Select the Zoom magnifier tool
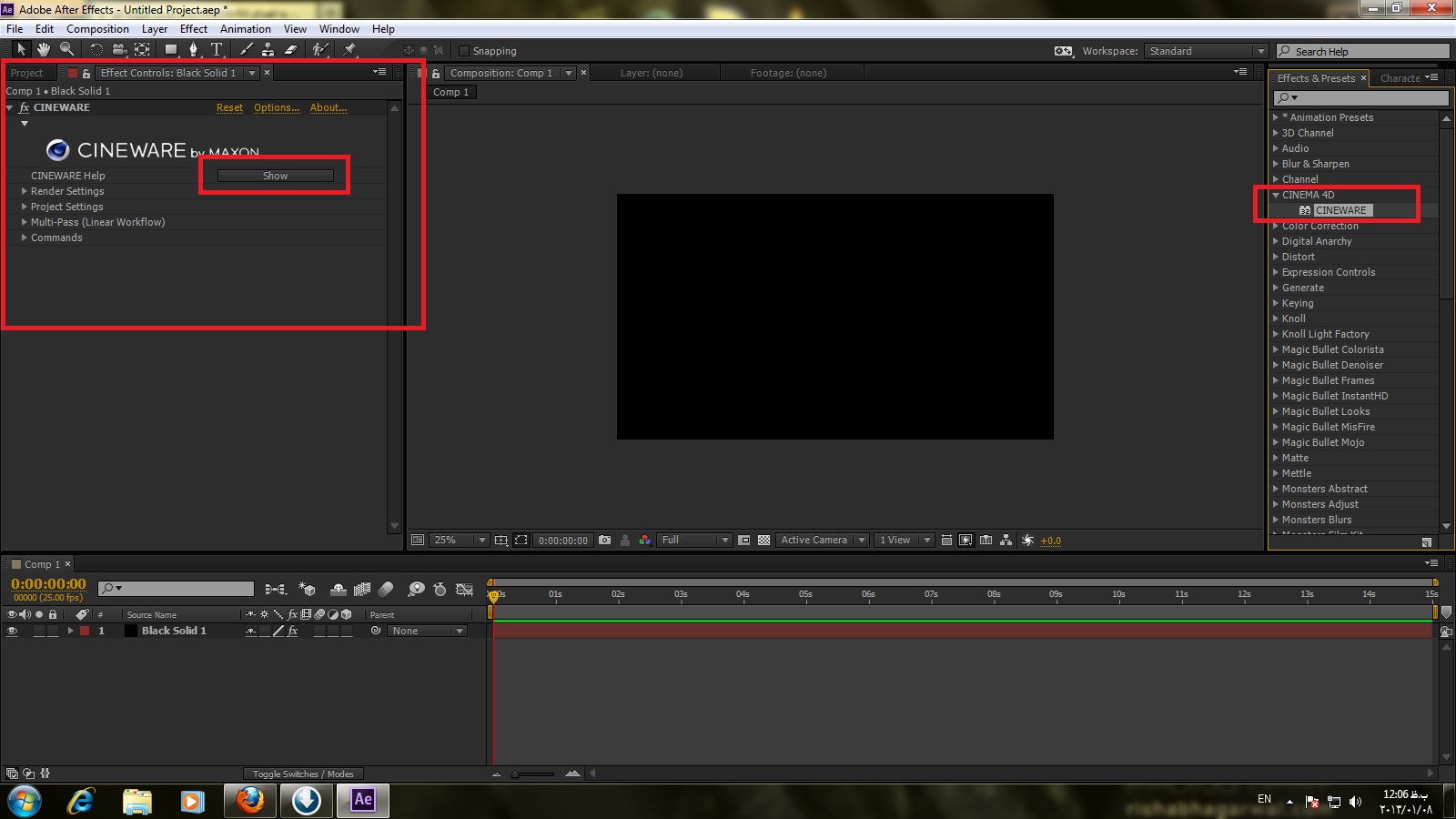The image size is (1456, 819). [x=66, y=50]
